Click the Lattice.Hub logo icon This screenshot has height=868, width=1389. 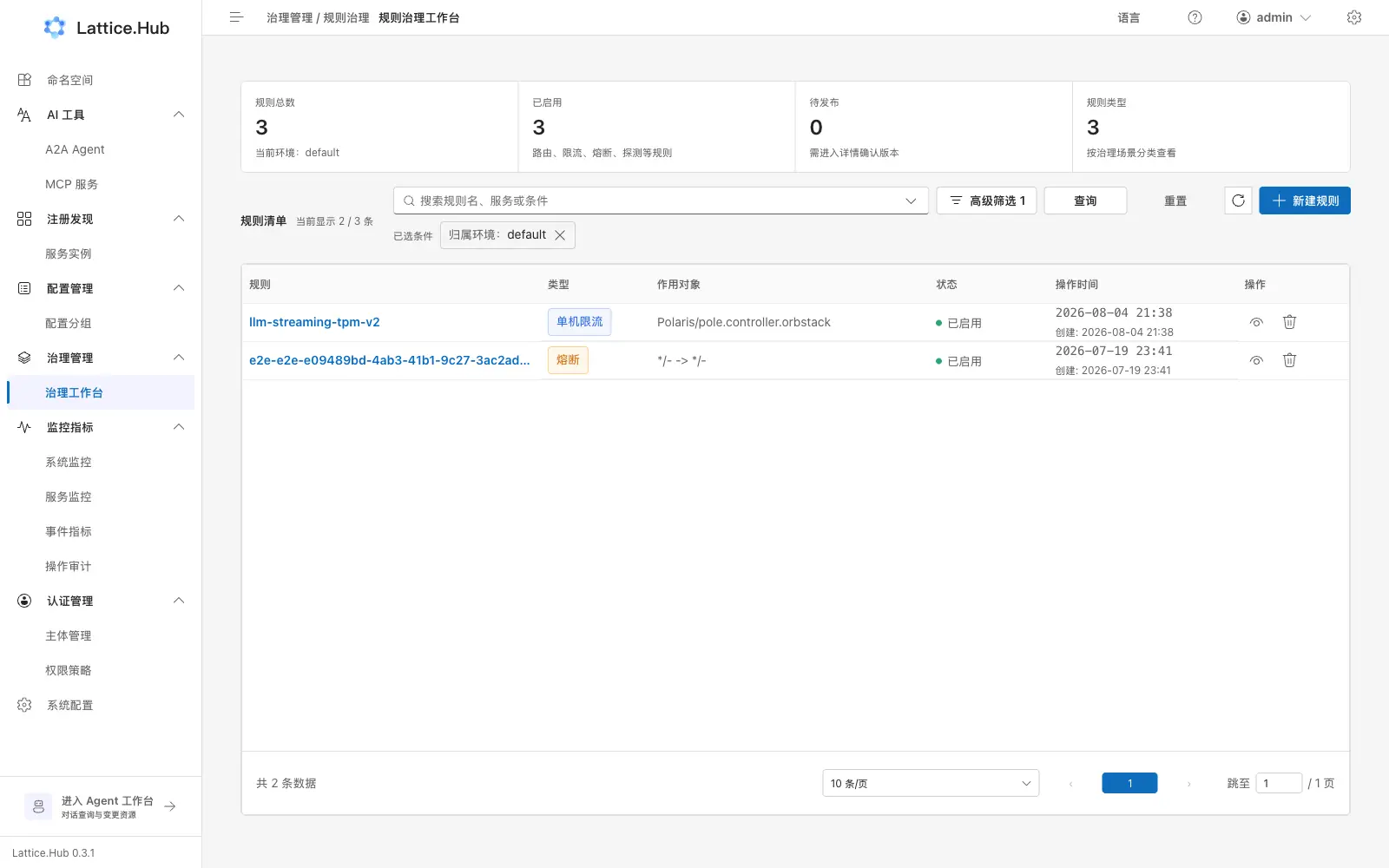(x=55, y=28)
